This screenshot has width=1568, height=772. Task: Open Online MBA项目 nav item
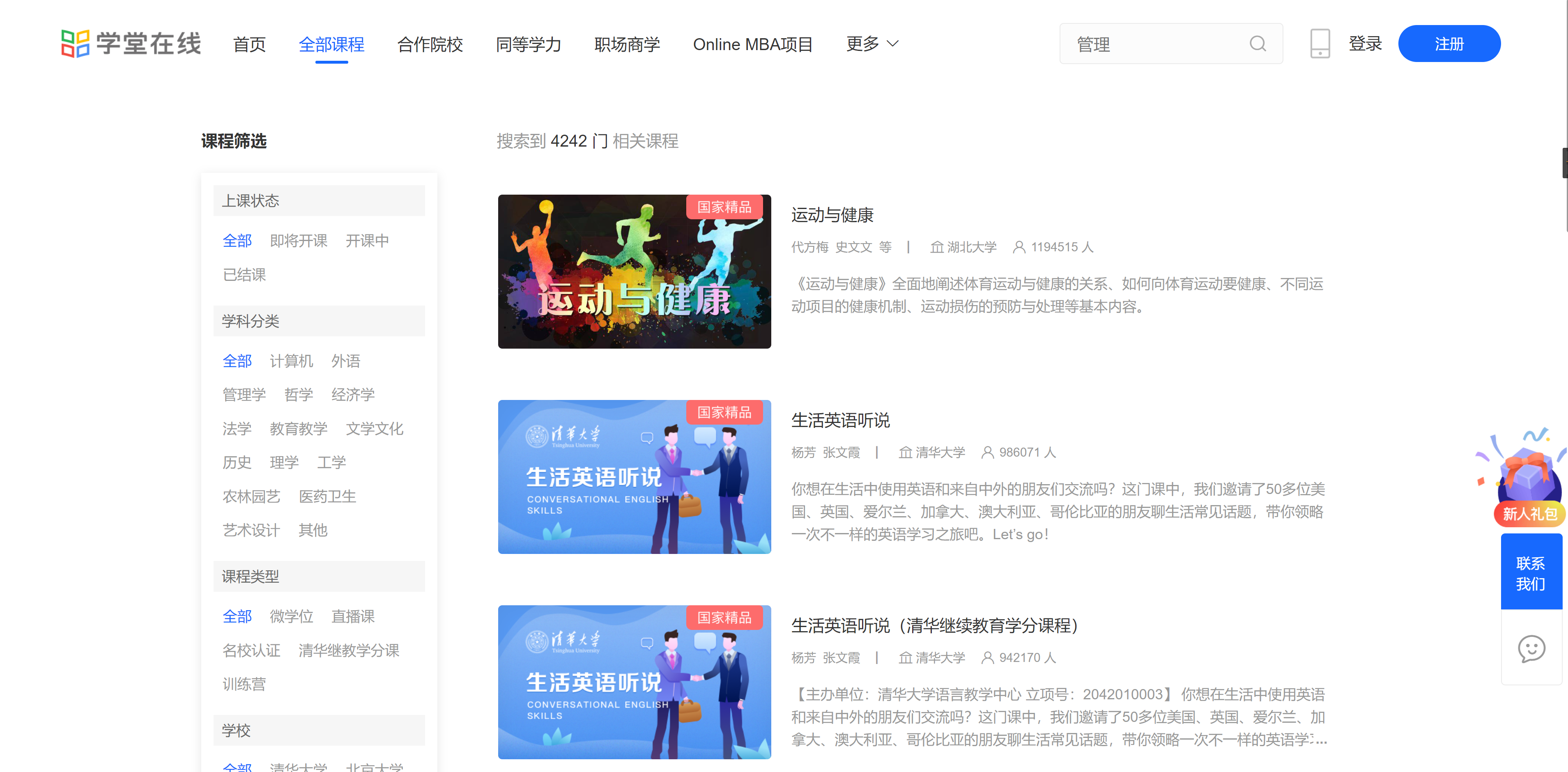[752, 44]
